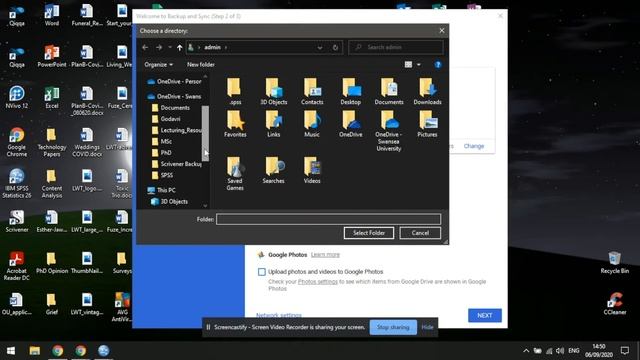Go up one directory level
The image size is (640, 360).
click(x=180, y=47)
